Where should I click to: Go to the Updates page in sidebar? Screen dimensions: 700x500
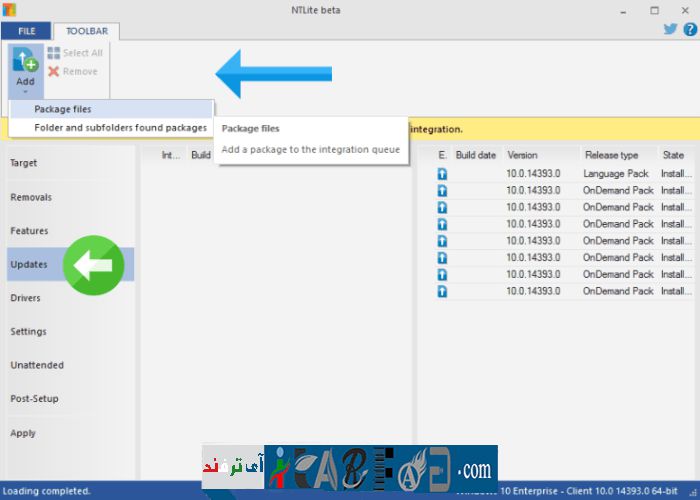click(x=29, y=264)
